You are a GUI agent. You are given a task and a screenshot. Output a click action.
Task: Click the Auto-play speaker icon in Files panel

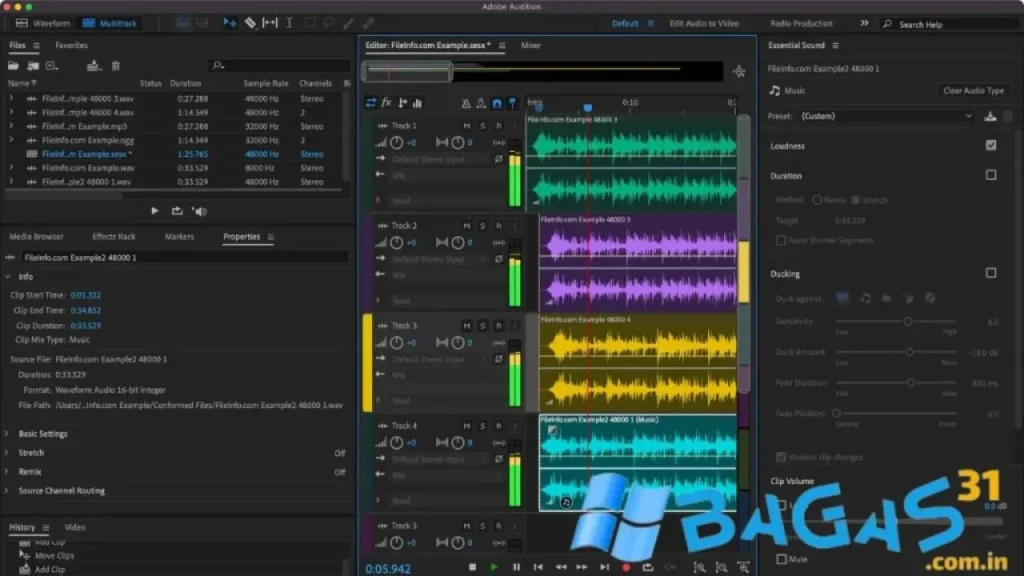tap(199, 211)
